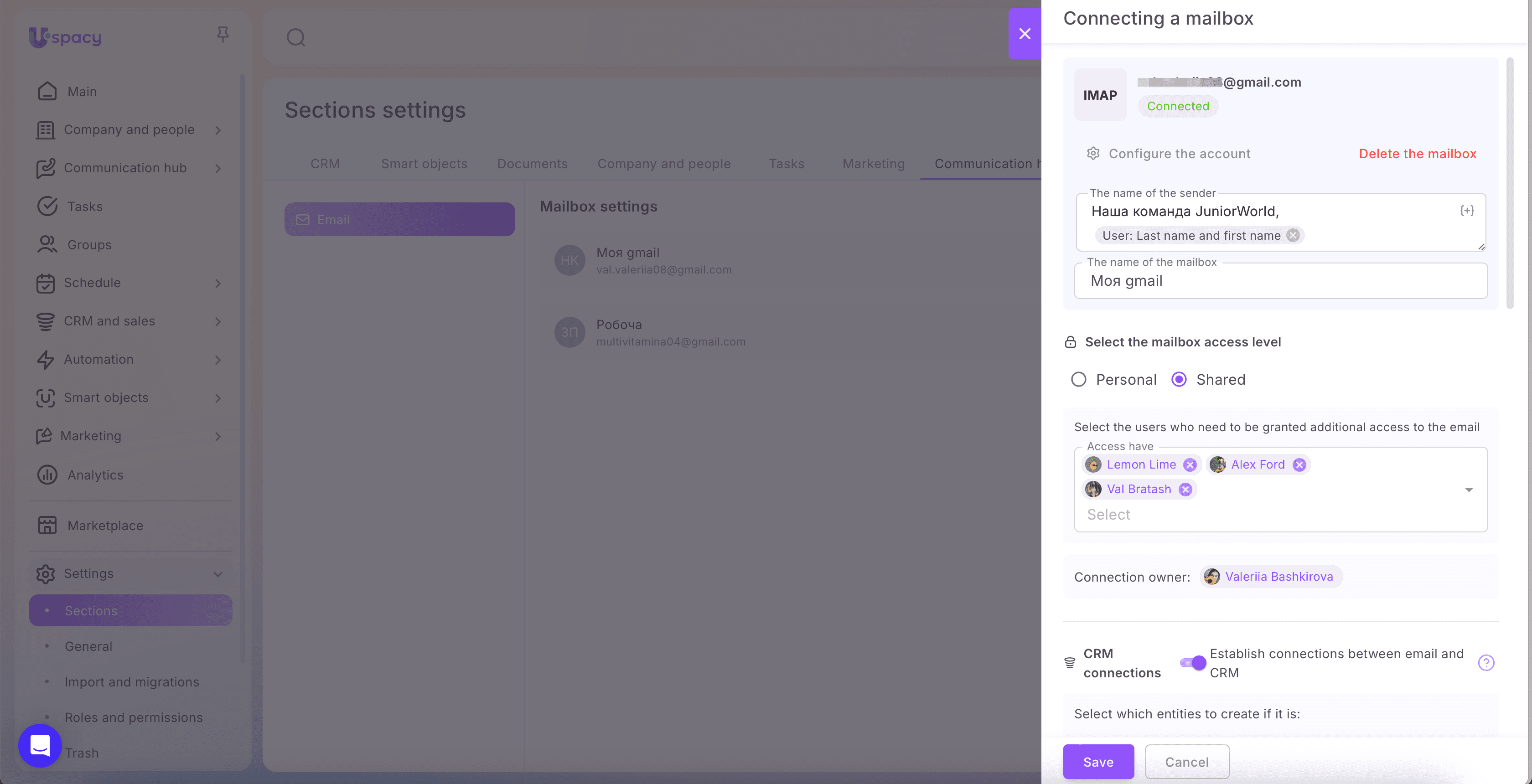The height and width of the screenshot is (784, 1532).
Task: Click the Моя gmail mailbox avatar
Action: pyautogui.click(x=570, y=260)
